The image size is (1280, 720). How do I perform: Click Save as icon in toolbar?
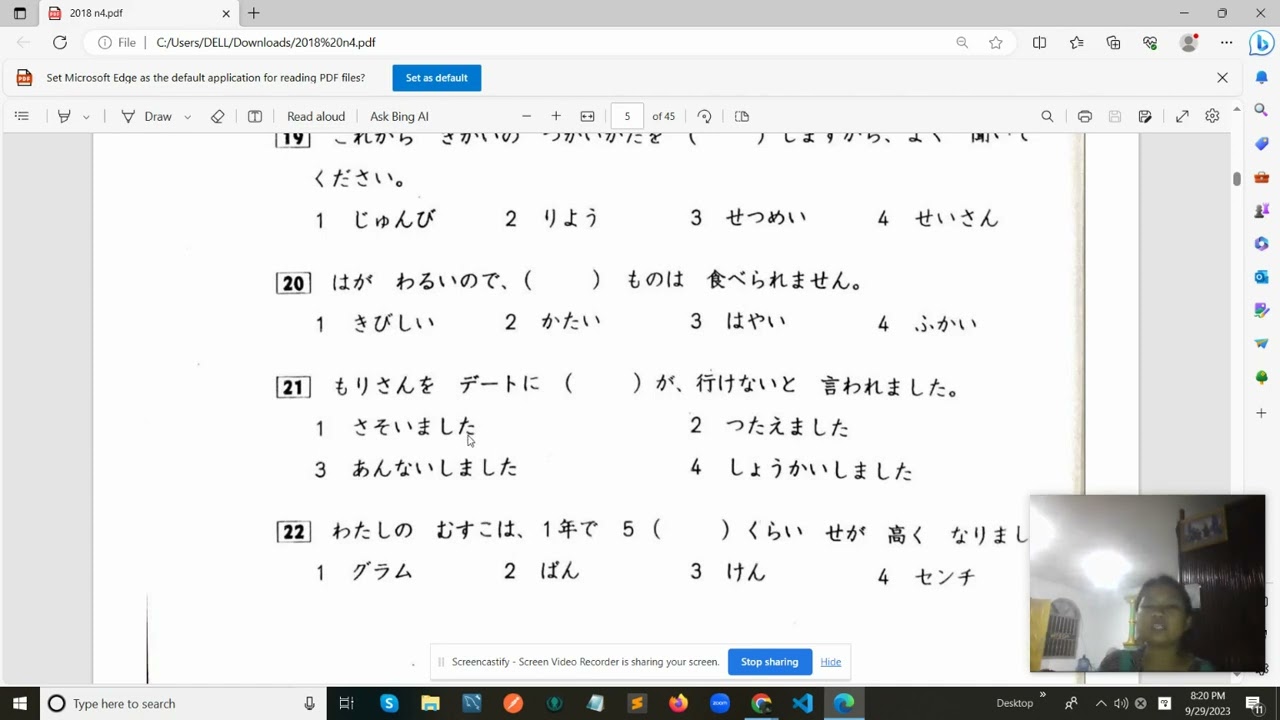[1145, 116]
